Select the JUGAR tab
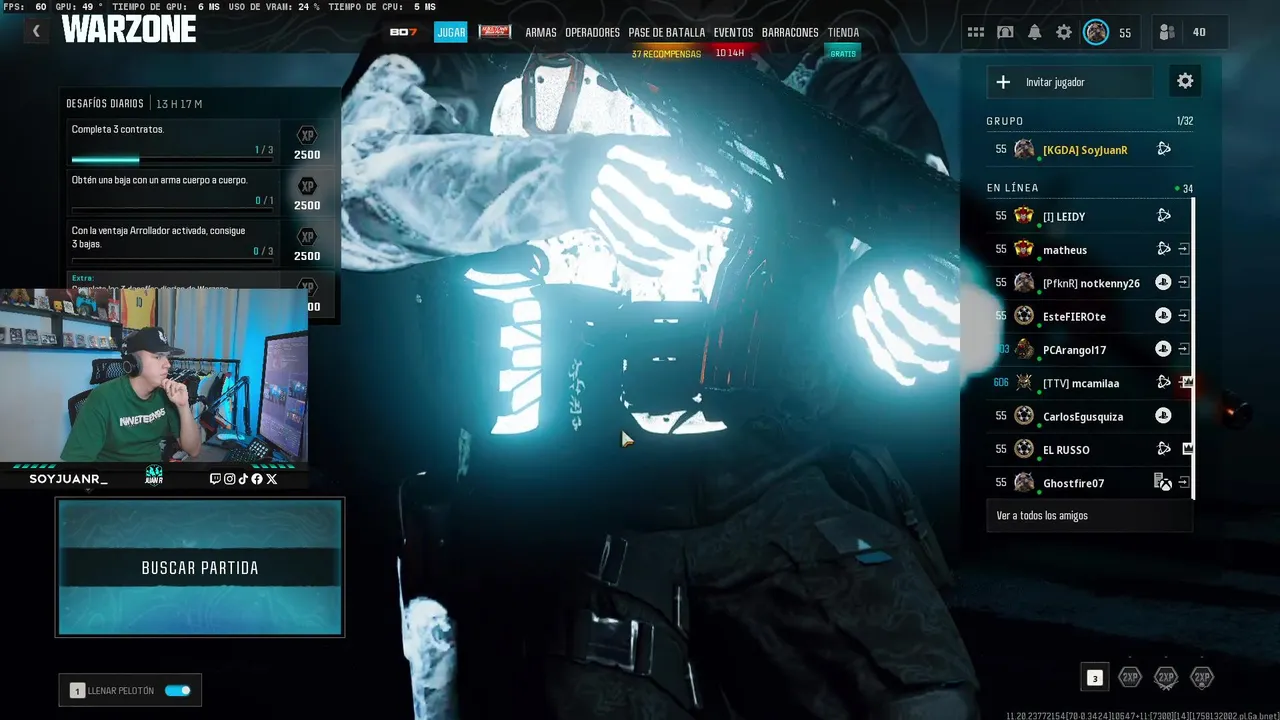The image size is (1280, 720). point(451,32)
